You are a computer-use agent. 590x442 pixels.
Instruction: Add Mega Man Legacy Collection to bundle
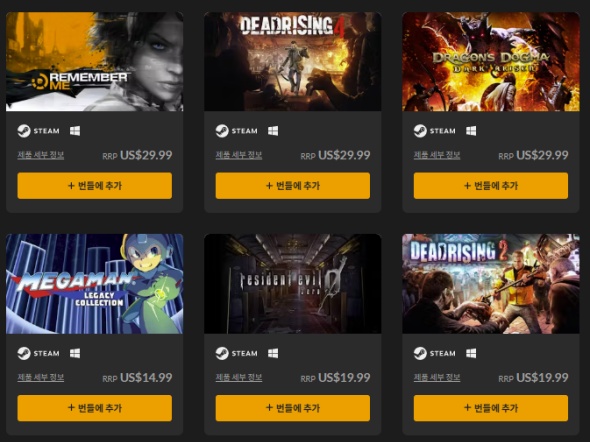point(94,408)
